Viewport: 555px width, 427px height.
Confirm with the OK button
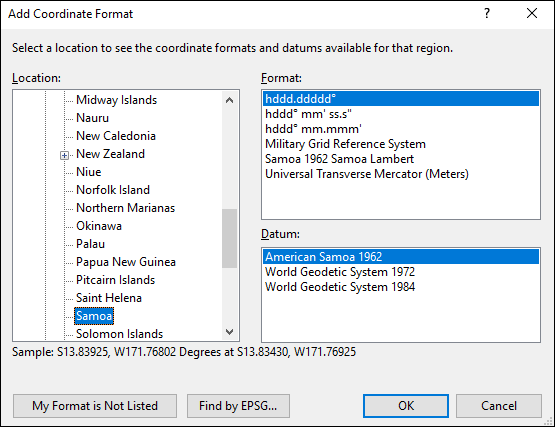point(406,406)
